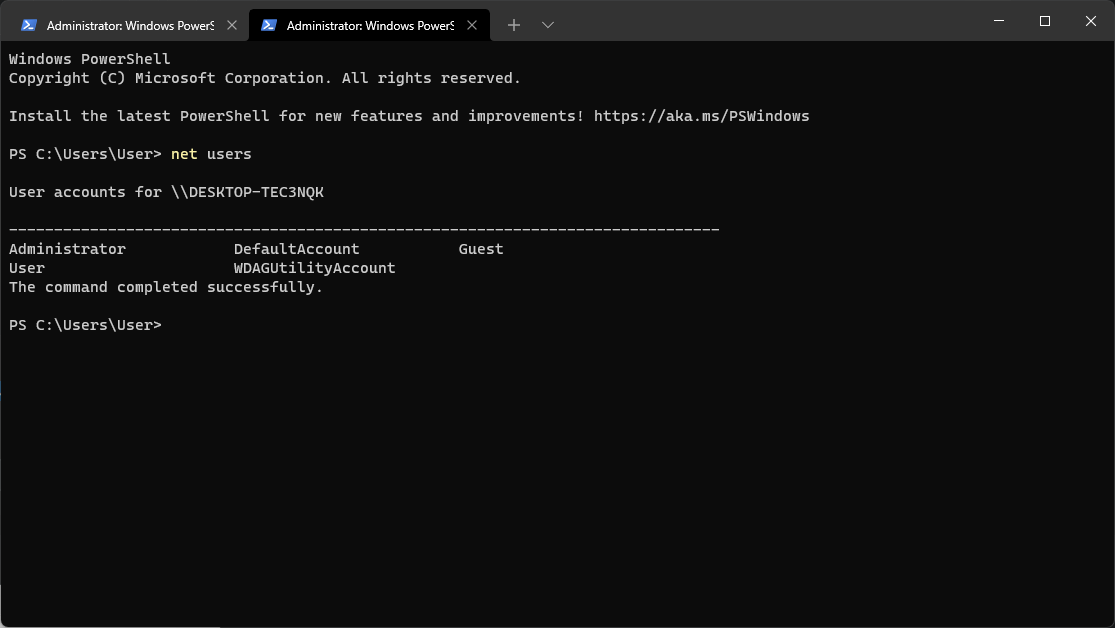
Task: Click the Administrator account name
Action: [x=68, y=249]
